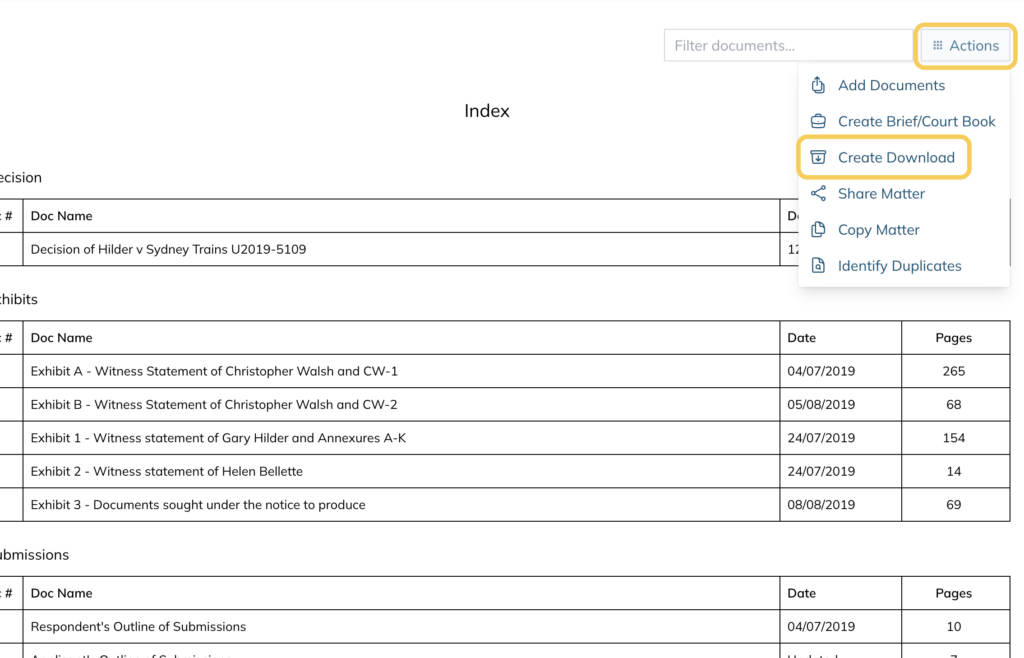Click page count 265 for Exhibit A
Screen dimensions: 1024x658
click(x=953, y=371)
